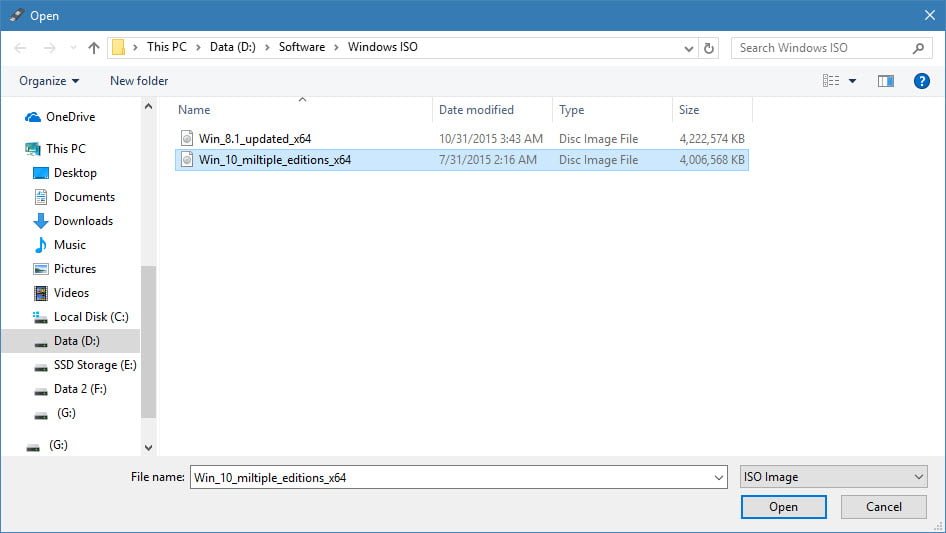Change view with the view icon

click(x=831, y=80)
